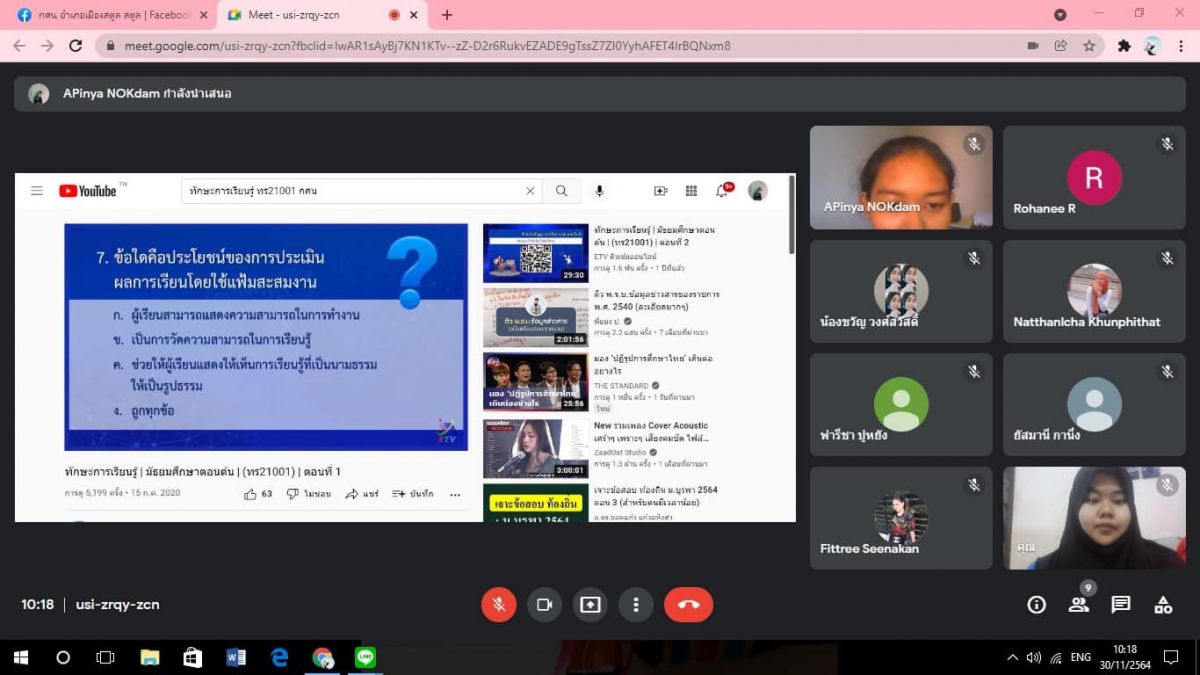Open Chrome three-dot menu
This screenshot has width=1200, height=675.
(1181, 46)
